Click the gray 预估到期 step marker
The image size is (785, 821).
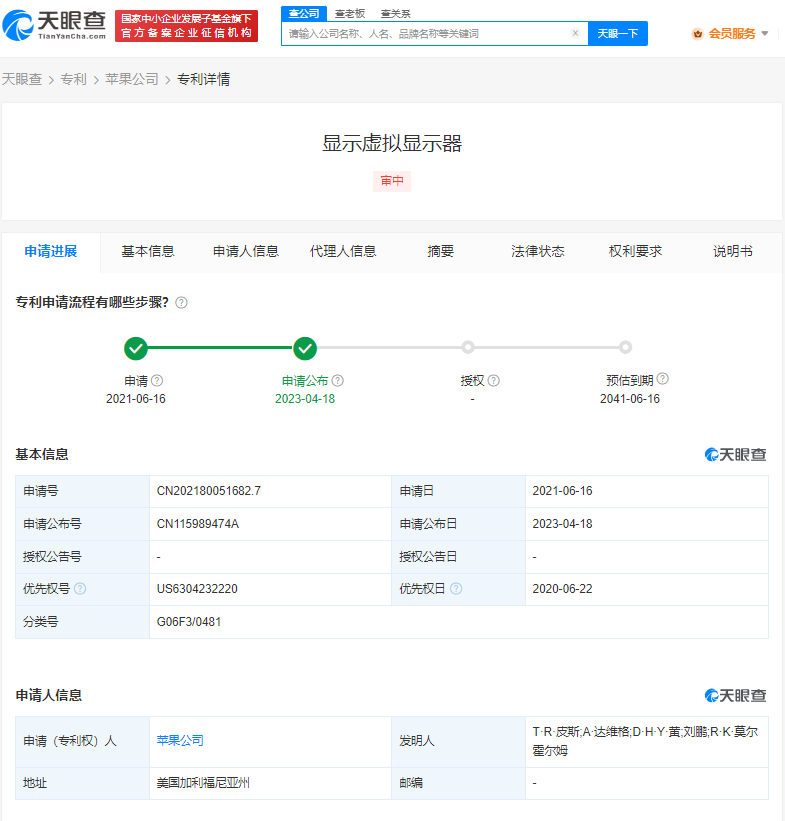[x=625, y=347]
